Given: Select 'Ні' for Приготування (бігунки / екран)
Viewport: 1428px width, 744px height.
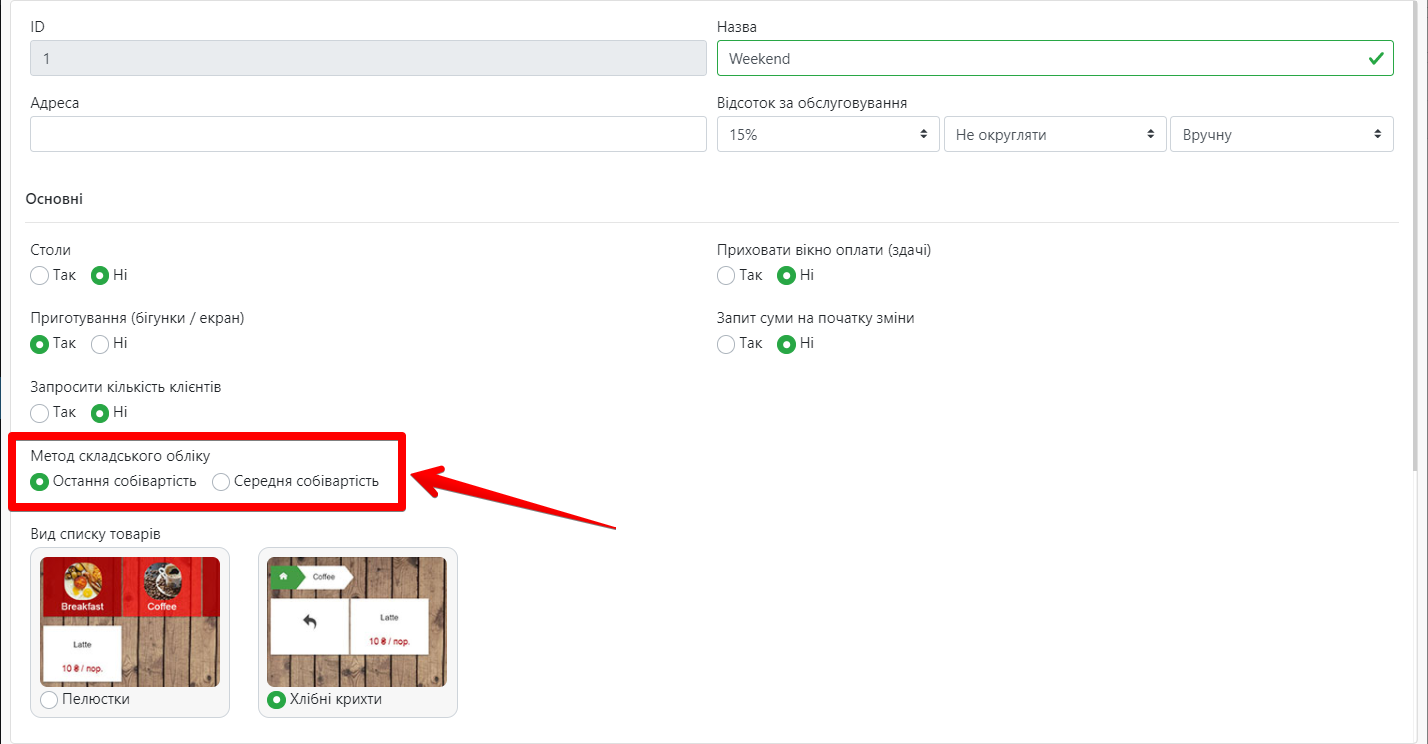Looking at the screenshot, I should (100, 344).
